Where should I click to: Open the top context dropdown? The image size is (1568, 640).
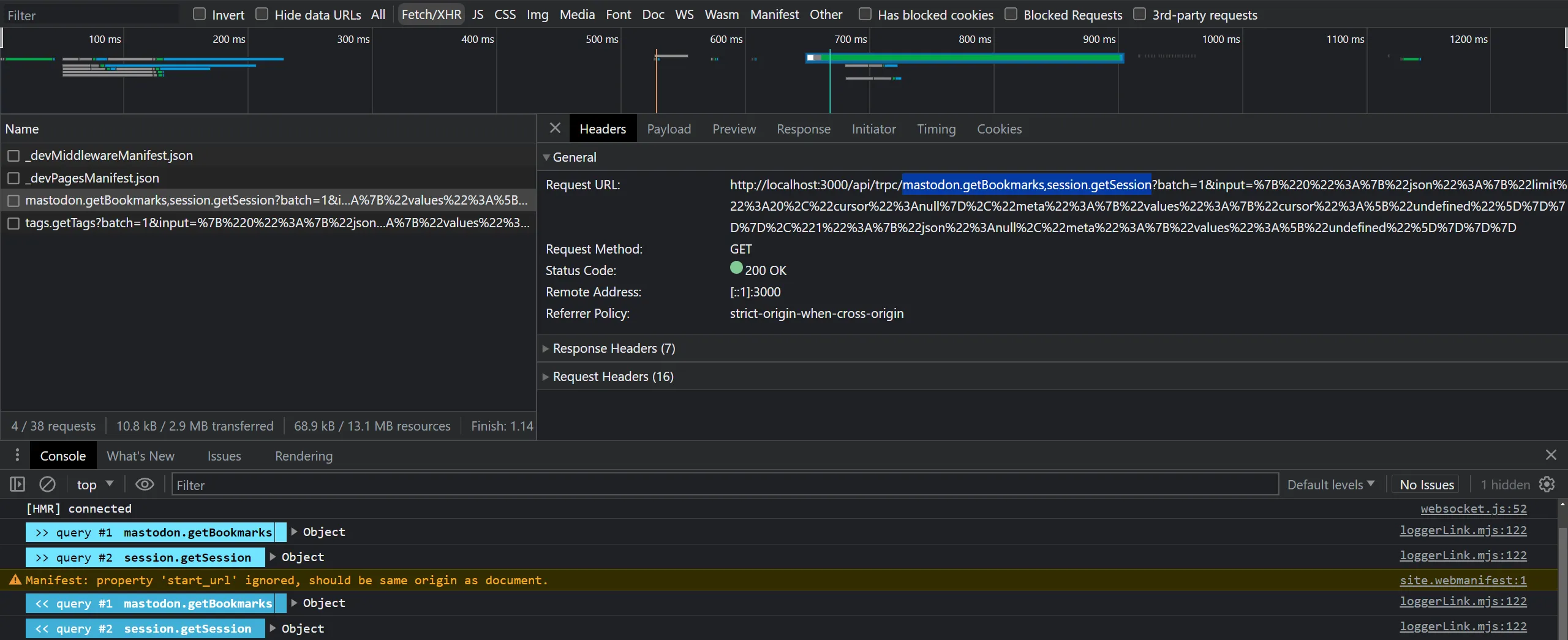pos(95,484)
